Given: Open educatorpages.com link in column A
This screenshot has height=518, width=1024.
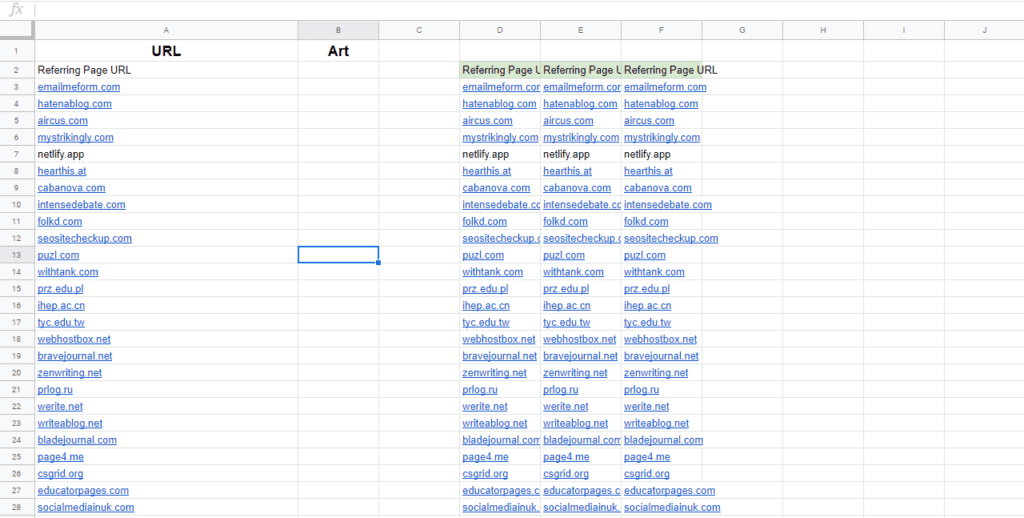Looking at the screenshot, I should [x=84, y=491].
